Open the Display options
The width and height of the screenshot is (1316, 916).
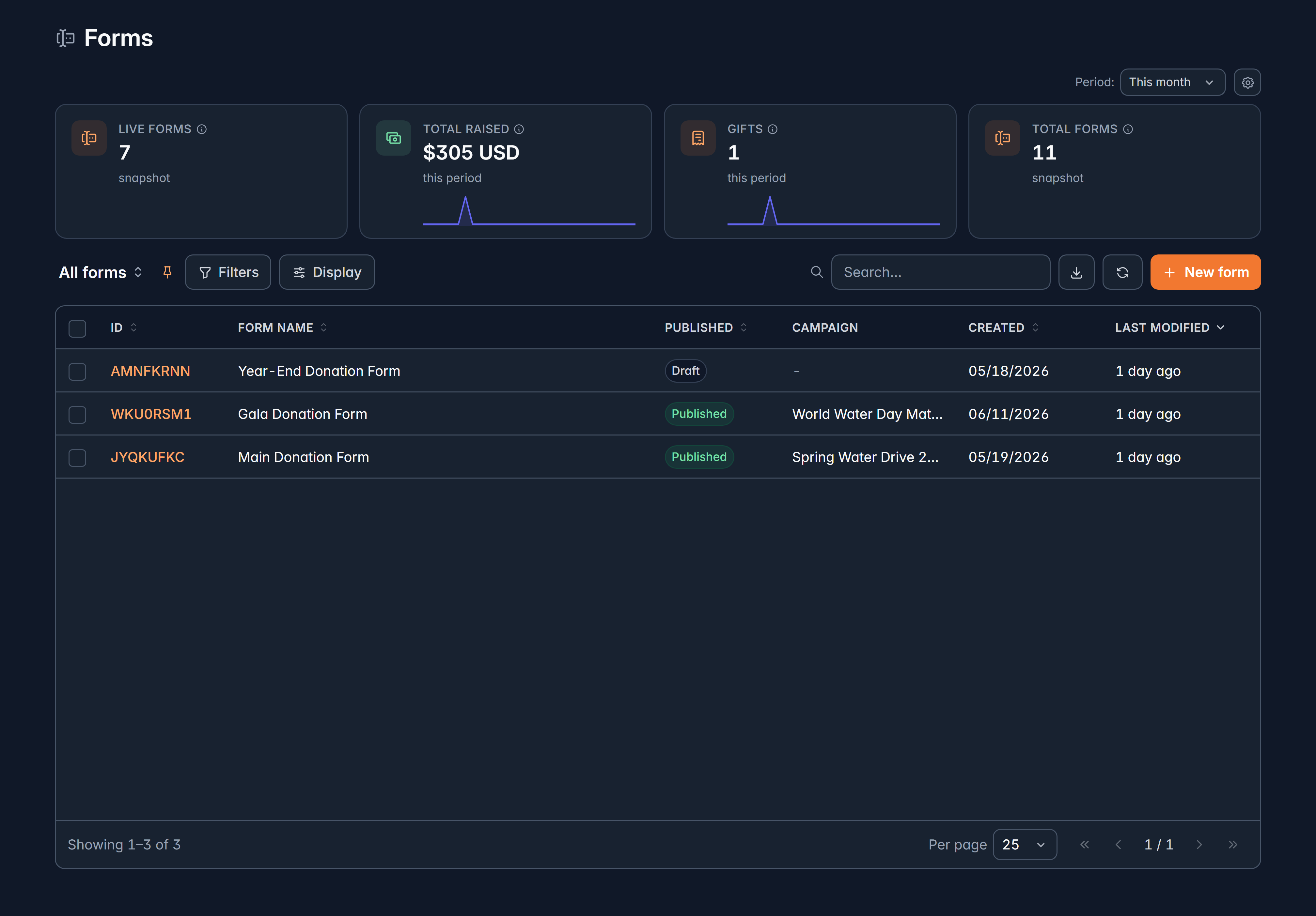(x=327, y=272)
